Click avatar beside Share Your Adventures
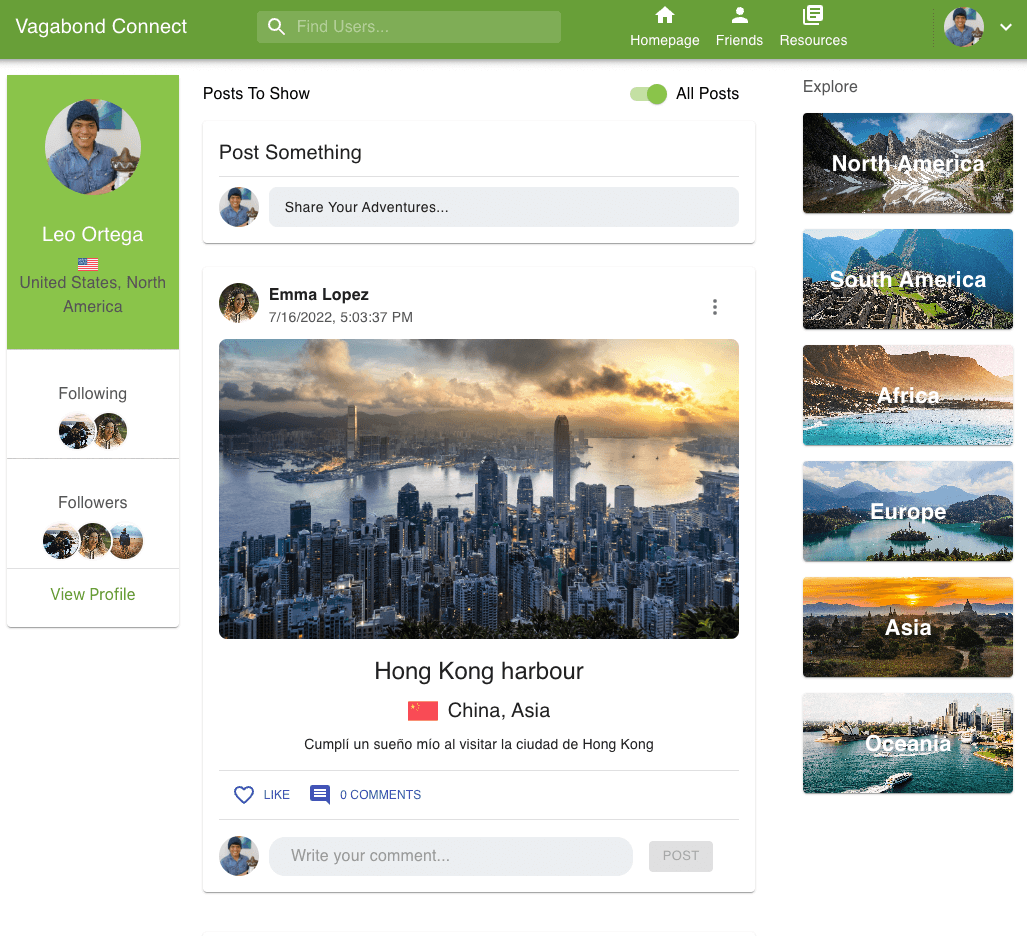This screenshot has height=936, width=1027. pyautogui.click(x=238, y=207)
